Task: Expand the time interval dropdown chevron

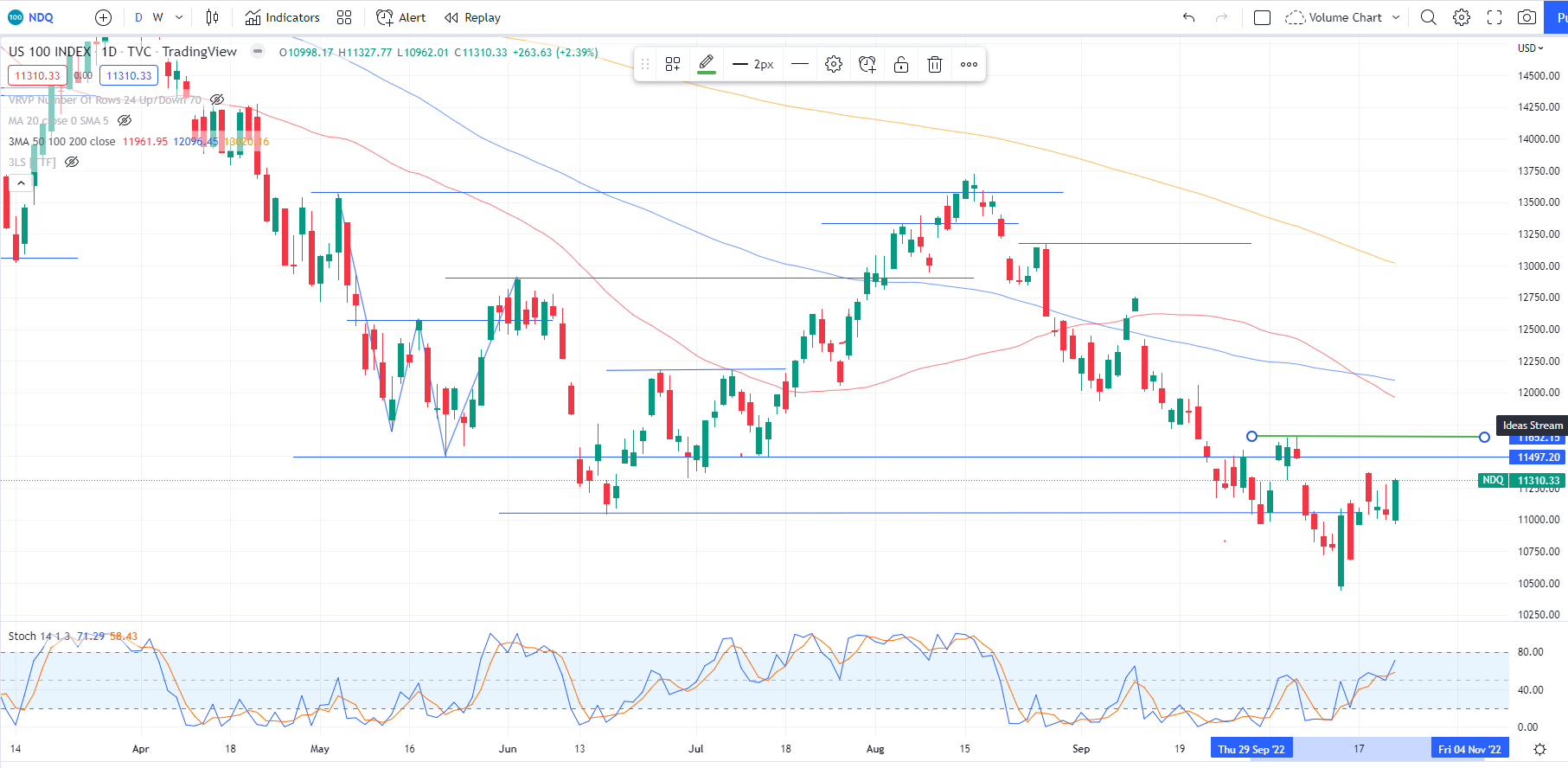Action: 179,17
